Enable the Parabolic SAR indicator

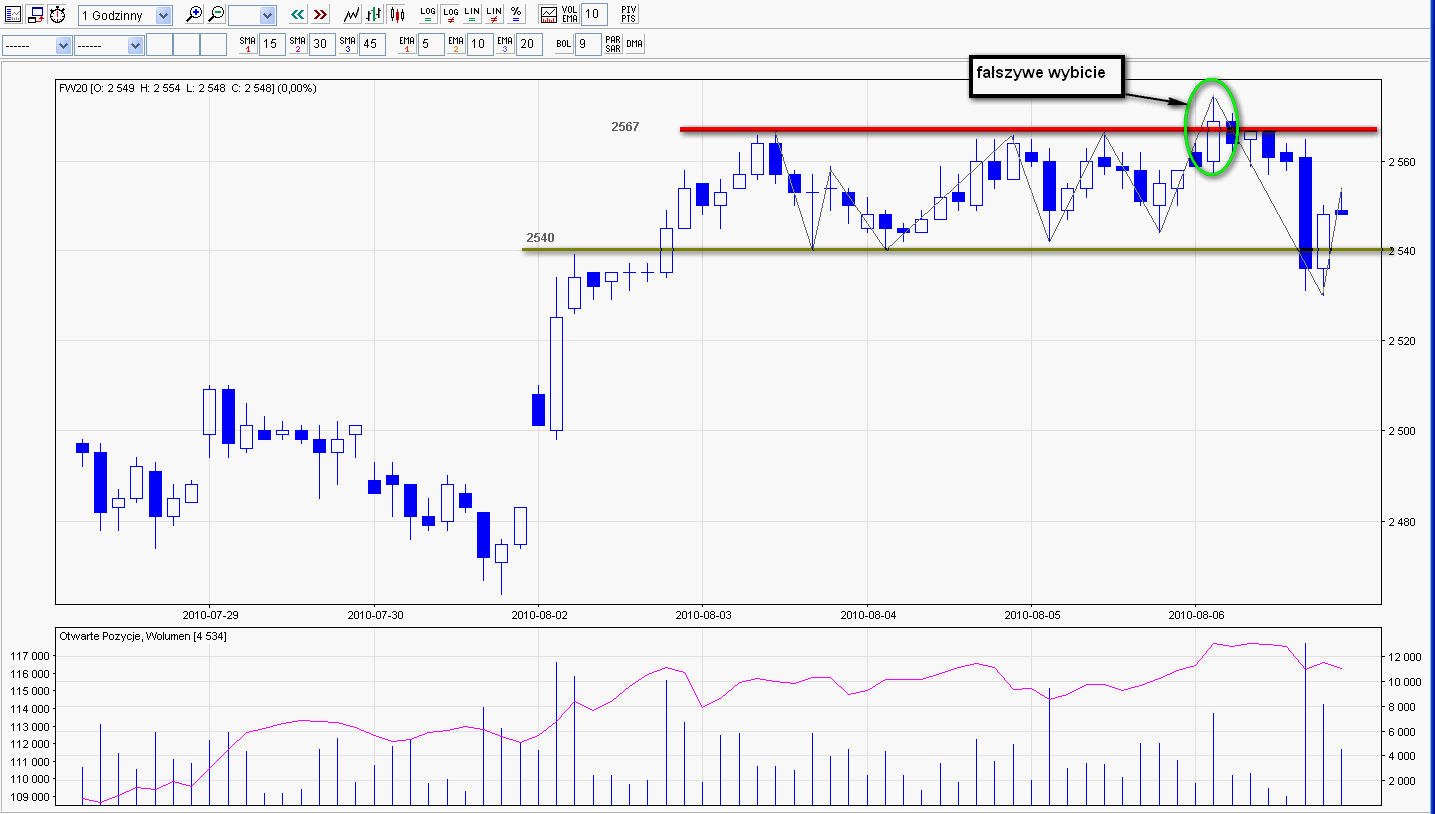coord(613,45)
